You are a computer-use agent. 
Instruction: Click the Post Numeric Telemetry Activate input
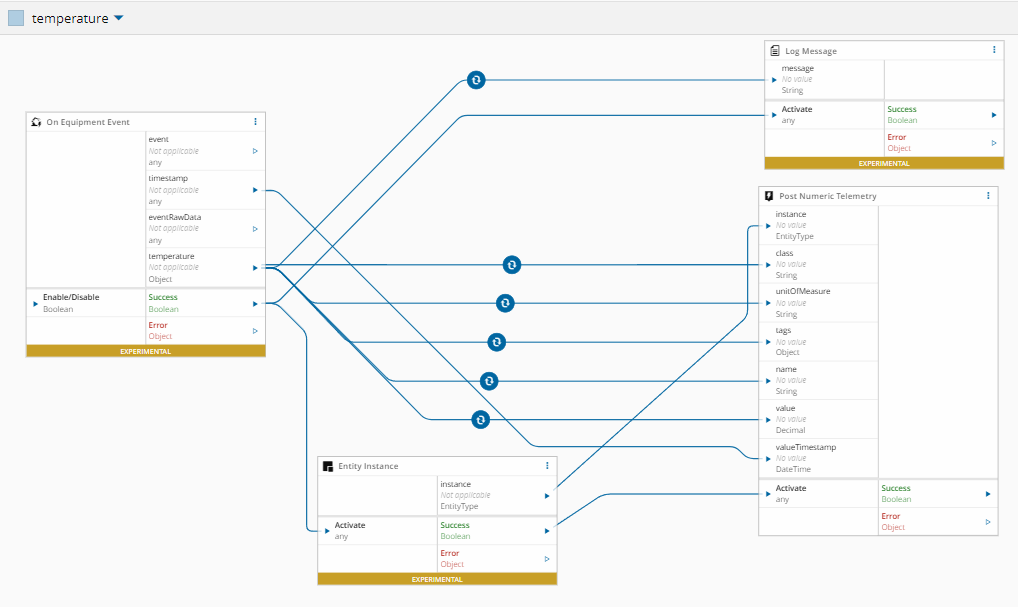click(x=767, y=493)
